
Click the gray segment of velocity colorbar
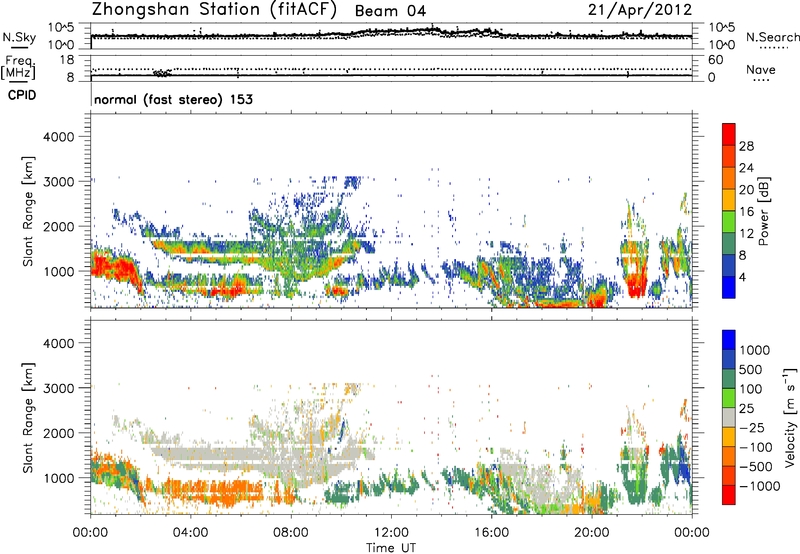coord(729,417)
